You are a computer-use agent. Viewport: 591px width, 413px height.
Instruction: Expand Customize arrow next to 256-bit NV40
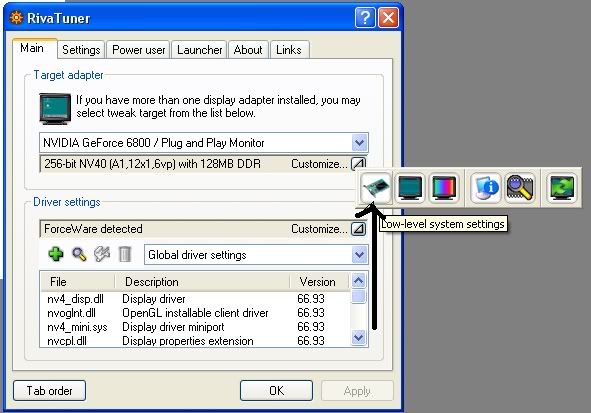(358, 164)
